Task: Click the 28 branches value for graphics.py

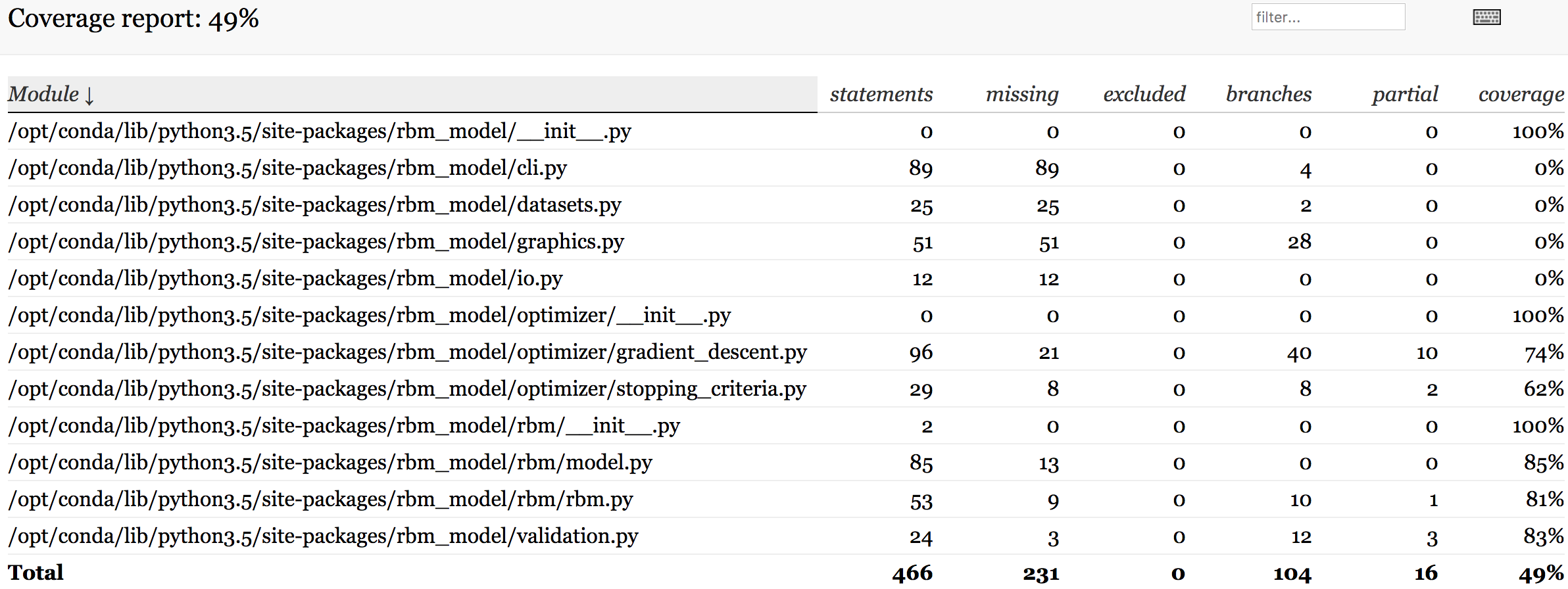Action: [x=1300, y=243]
